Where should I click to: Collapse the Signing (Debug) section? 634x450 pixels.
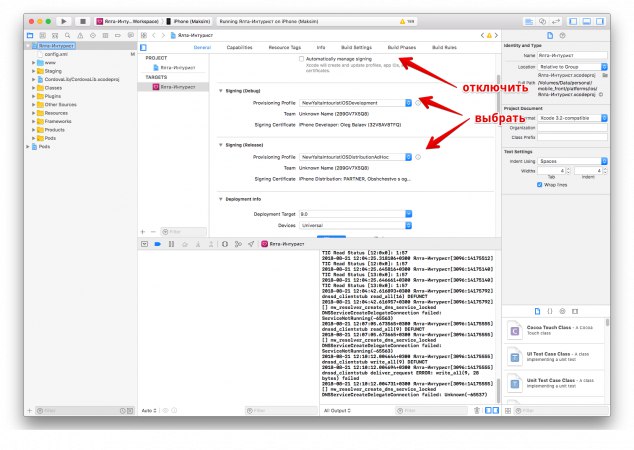click(x=220, y=91)
